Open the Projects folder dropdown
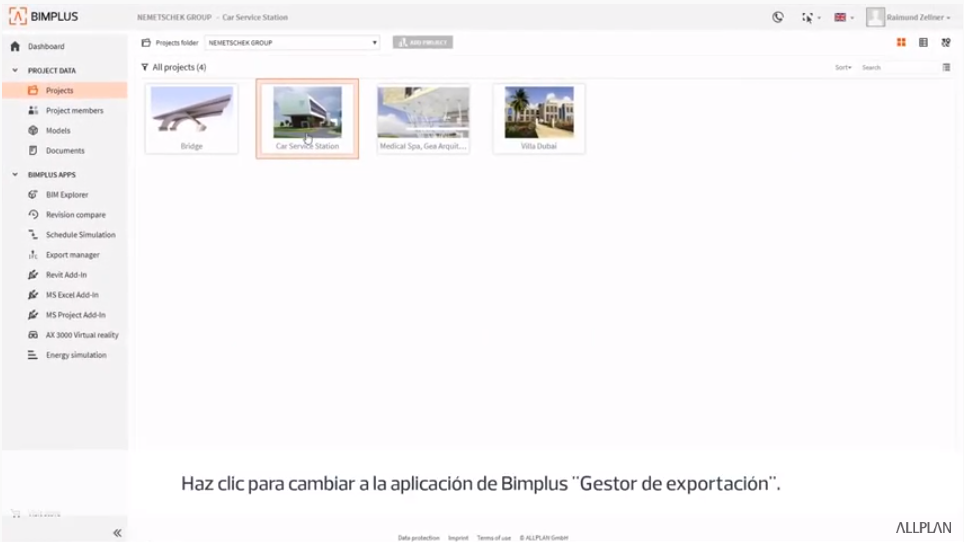The width and height of the screenshot is (964, 542). click(x=292, y=43)
